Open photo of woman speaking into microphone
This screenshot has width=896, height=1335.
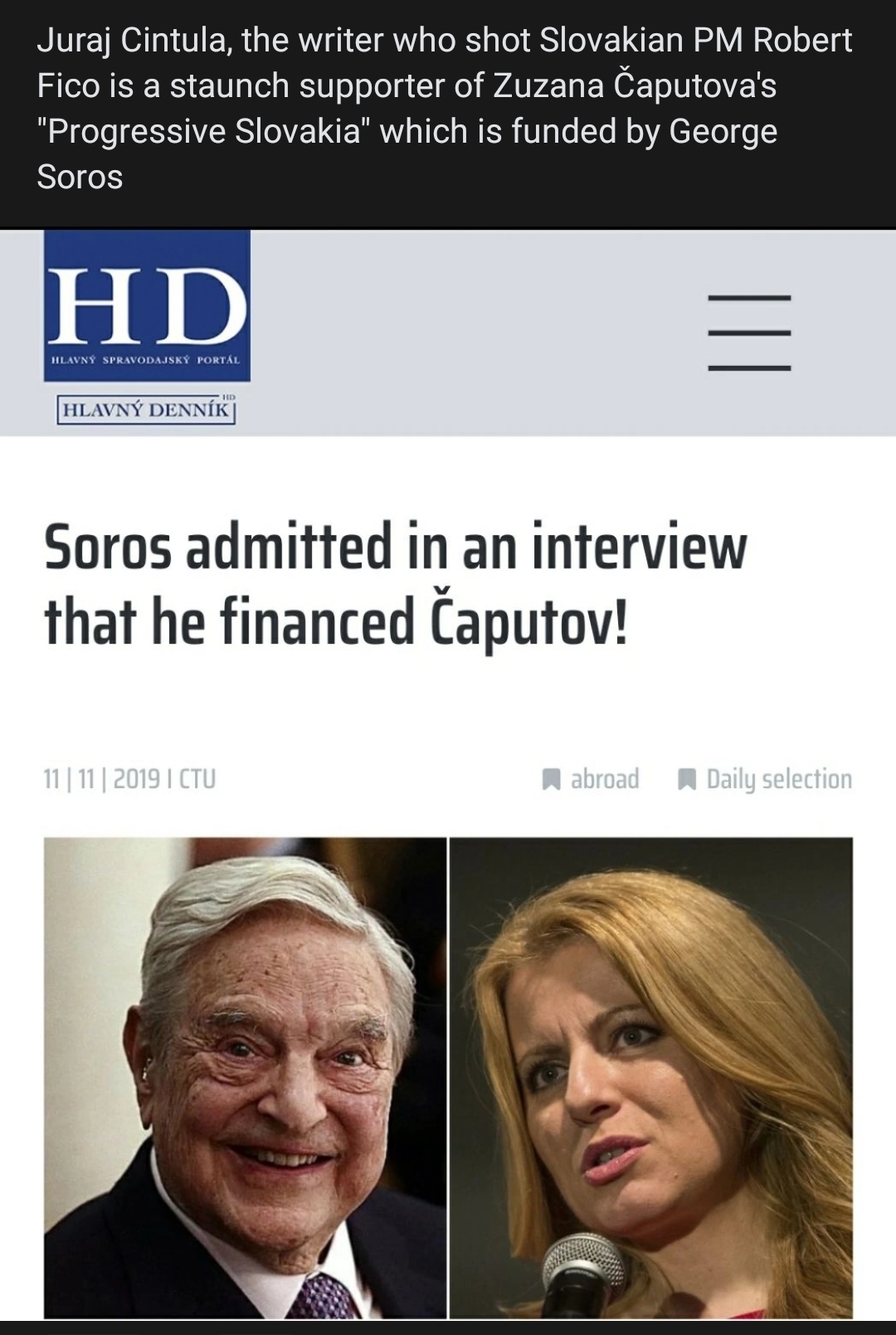click(651, 1078)
